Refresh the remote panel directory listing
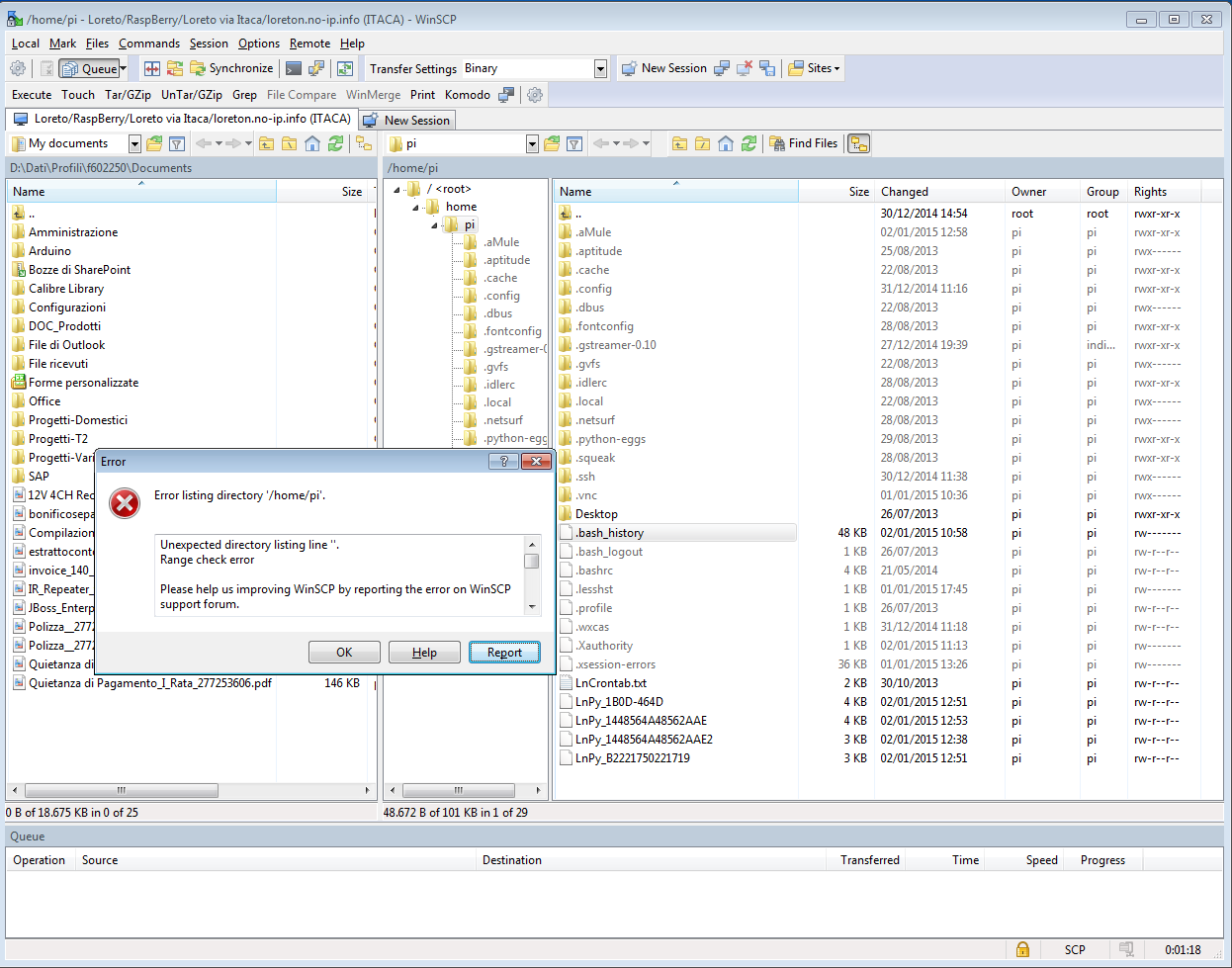This screenshot has width=1232, height=968. (x=748, y=143)
